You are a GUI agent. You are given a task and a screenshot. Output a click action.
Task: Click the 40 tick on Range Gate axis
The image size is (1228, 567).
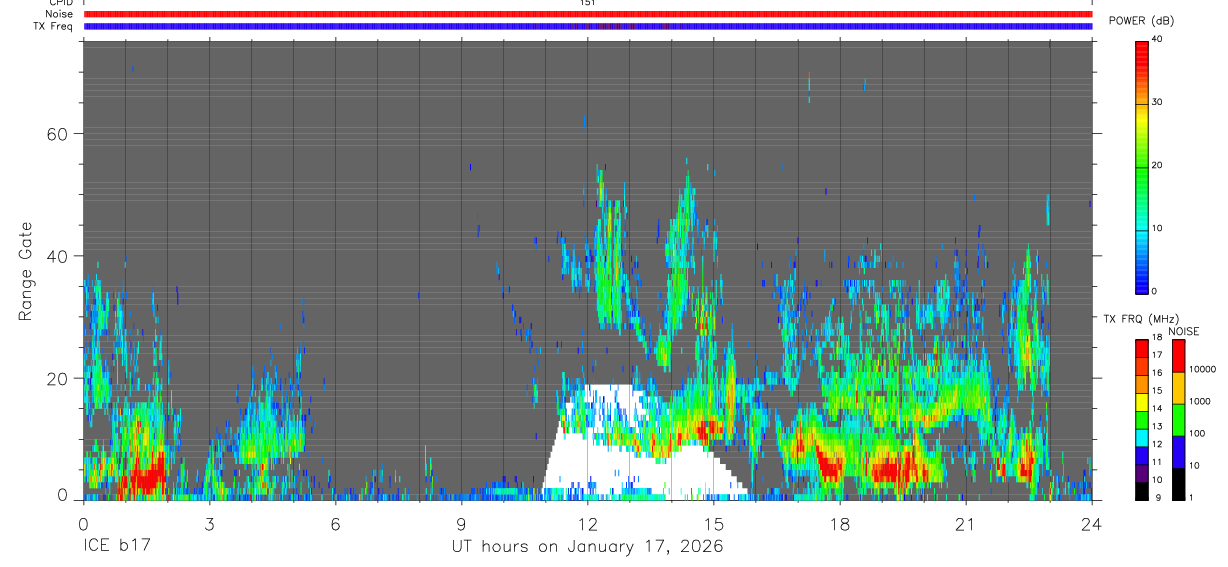pyautogui.click(x=59, y=256)
